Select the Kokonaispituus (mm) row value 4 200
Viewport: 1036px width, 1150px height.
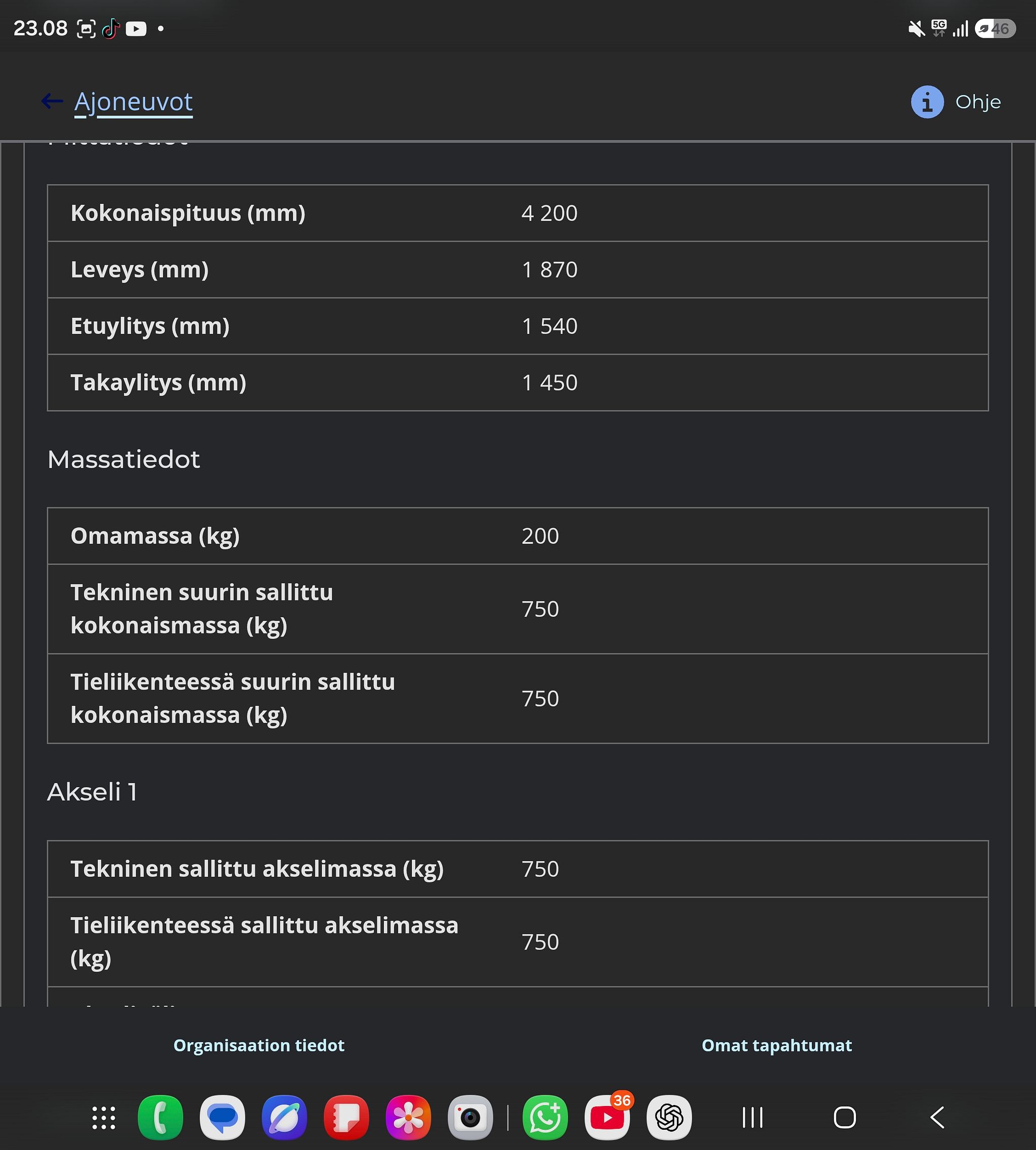(x=549, y=214)
